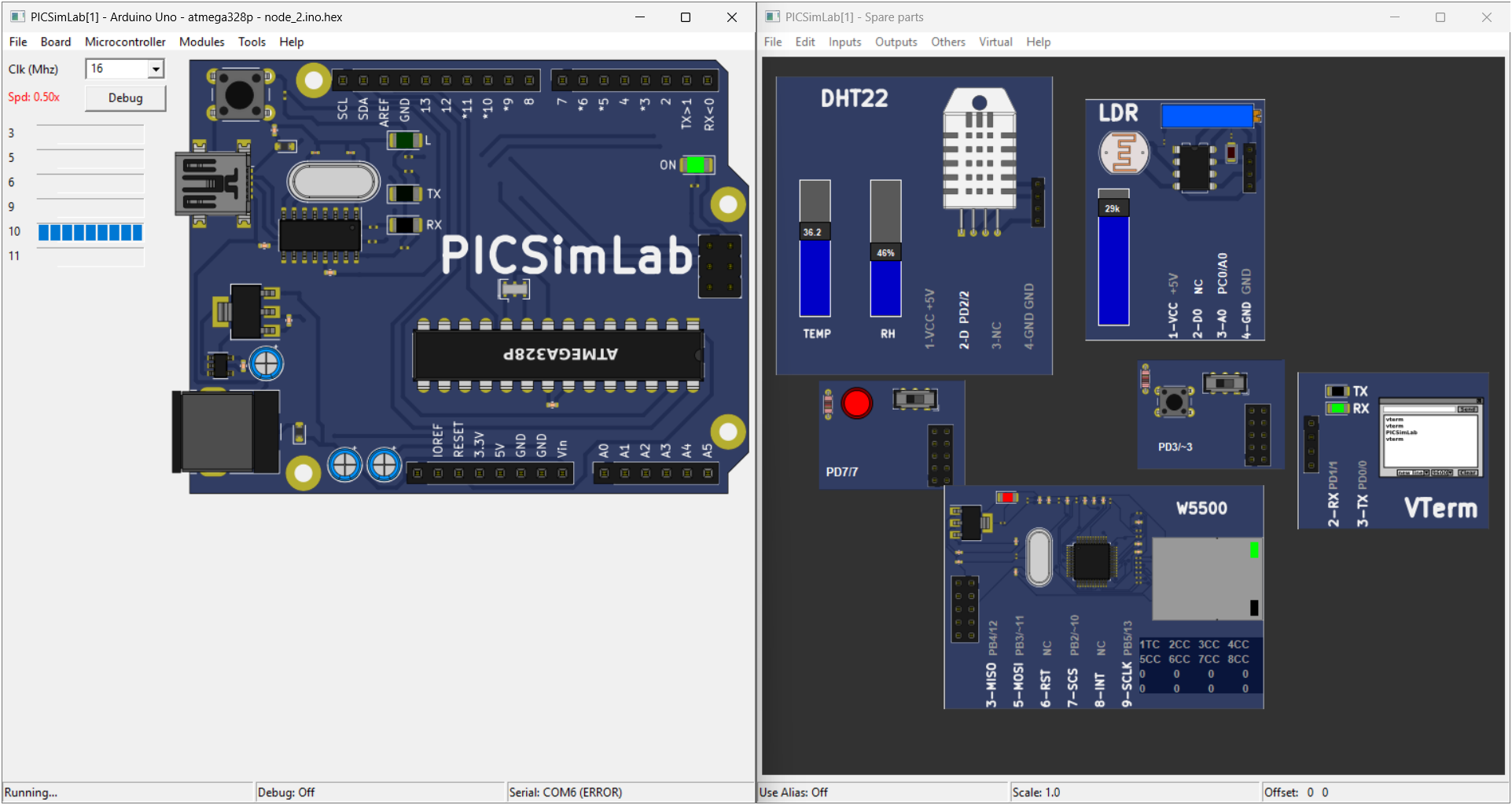Click the "Serial: COM6 (ERROR)" status entry

[x=565, y=792]
